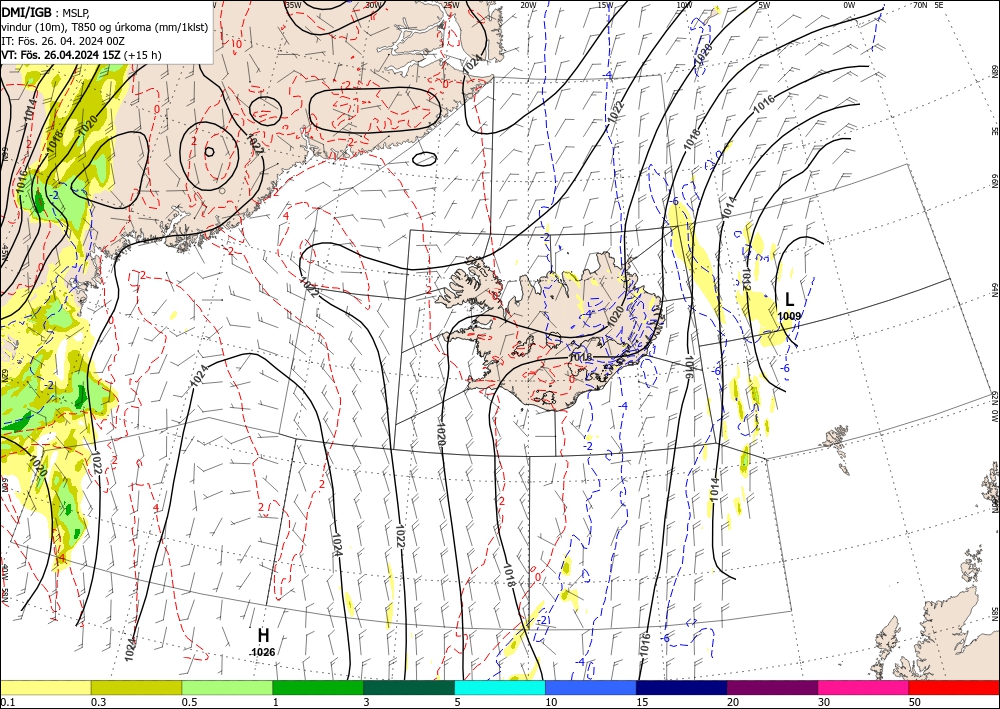Select the green 1–3 mm legend swatch

click(x=318, y=687)
